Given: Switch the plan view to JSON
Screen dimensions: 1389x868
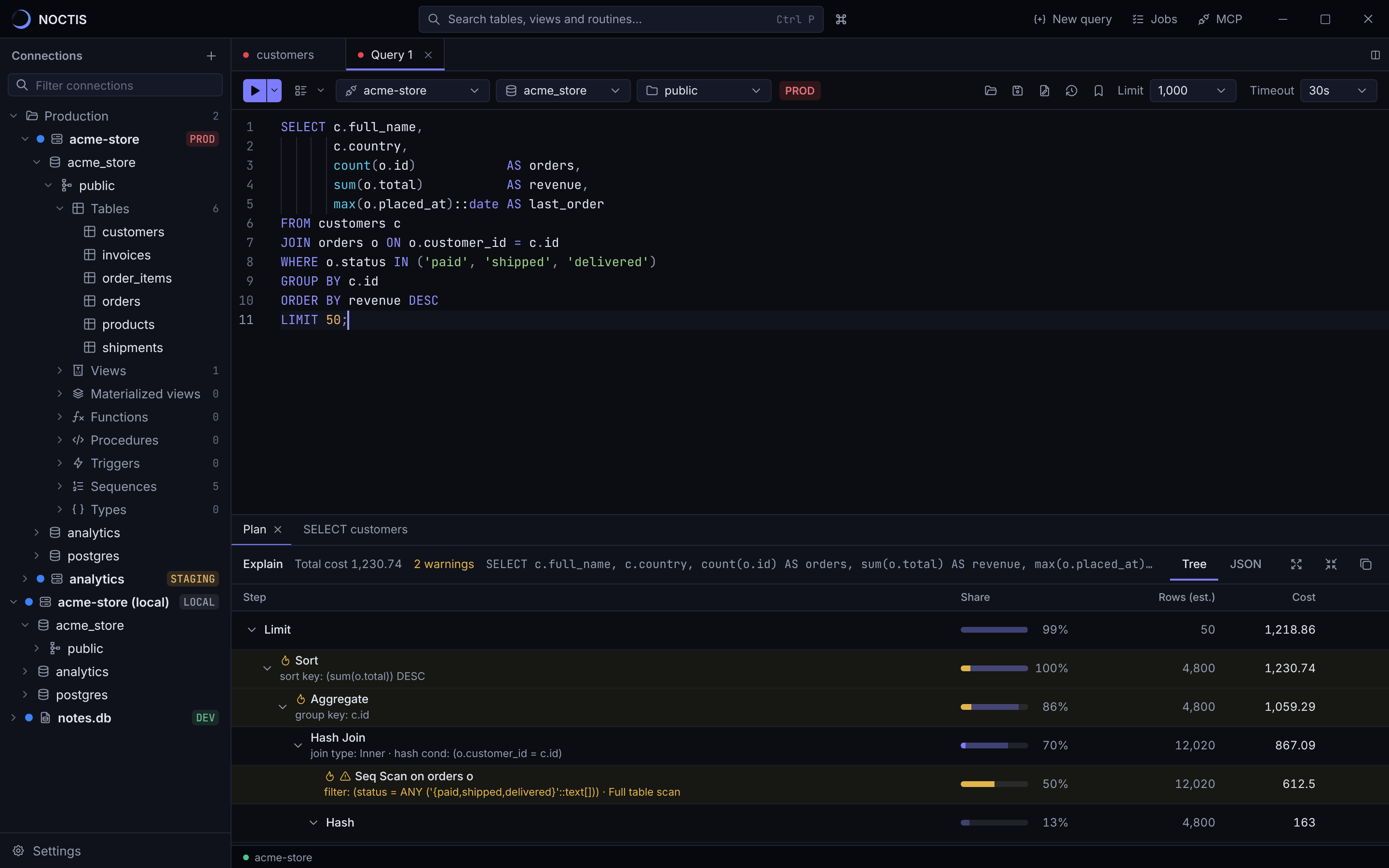Looking at the screenshot, I should [1245, 564].
